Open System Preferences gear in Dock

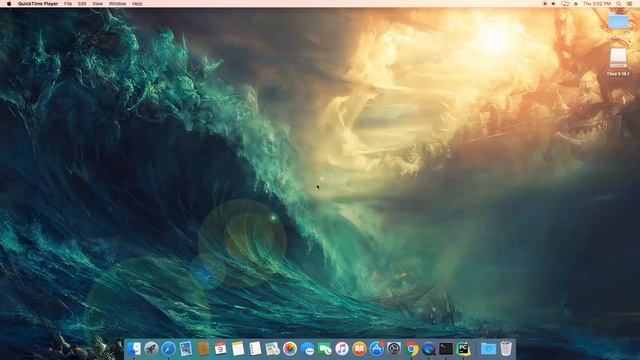pyautogui.click(x=394, y=349)
